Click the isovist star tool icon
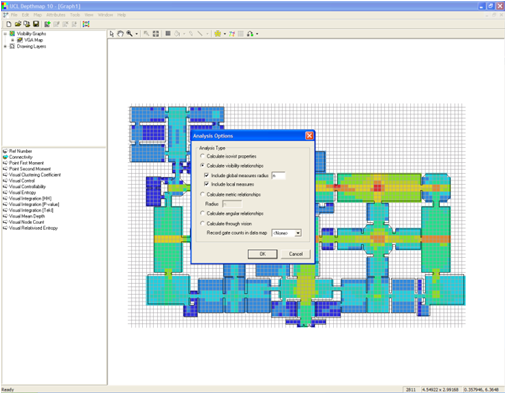This screenshot has width=506, height=394. [x=218, y=34]
